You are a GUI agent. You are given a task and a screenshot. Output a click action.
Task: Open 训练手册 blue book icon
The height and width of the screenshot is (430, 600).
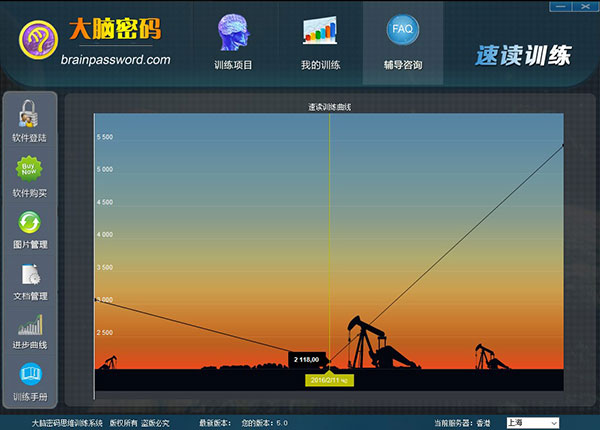pyautogui.click(x=30, y=374)
